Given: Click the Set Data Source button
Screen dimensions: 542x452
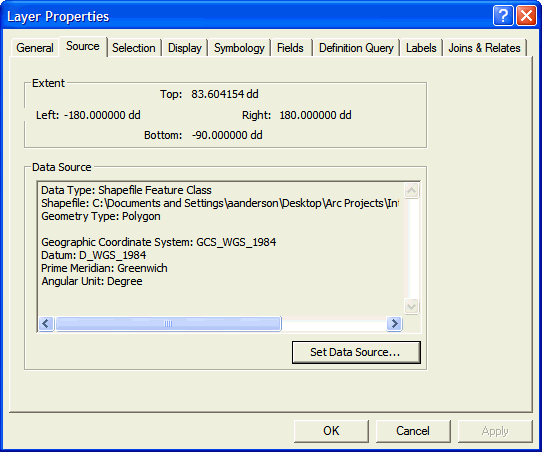Looking at the screenshot, I should tap(356, 352).
